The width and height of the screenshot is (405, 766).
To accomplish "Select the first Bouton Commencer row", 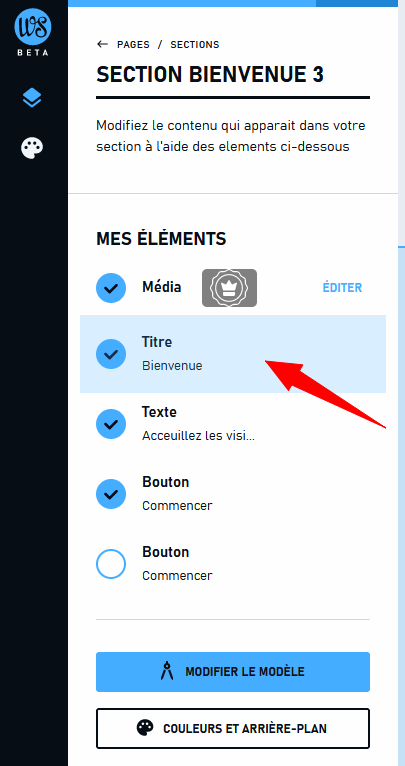I will pyautogui.click(x=233, y=494).
